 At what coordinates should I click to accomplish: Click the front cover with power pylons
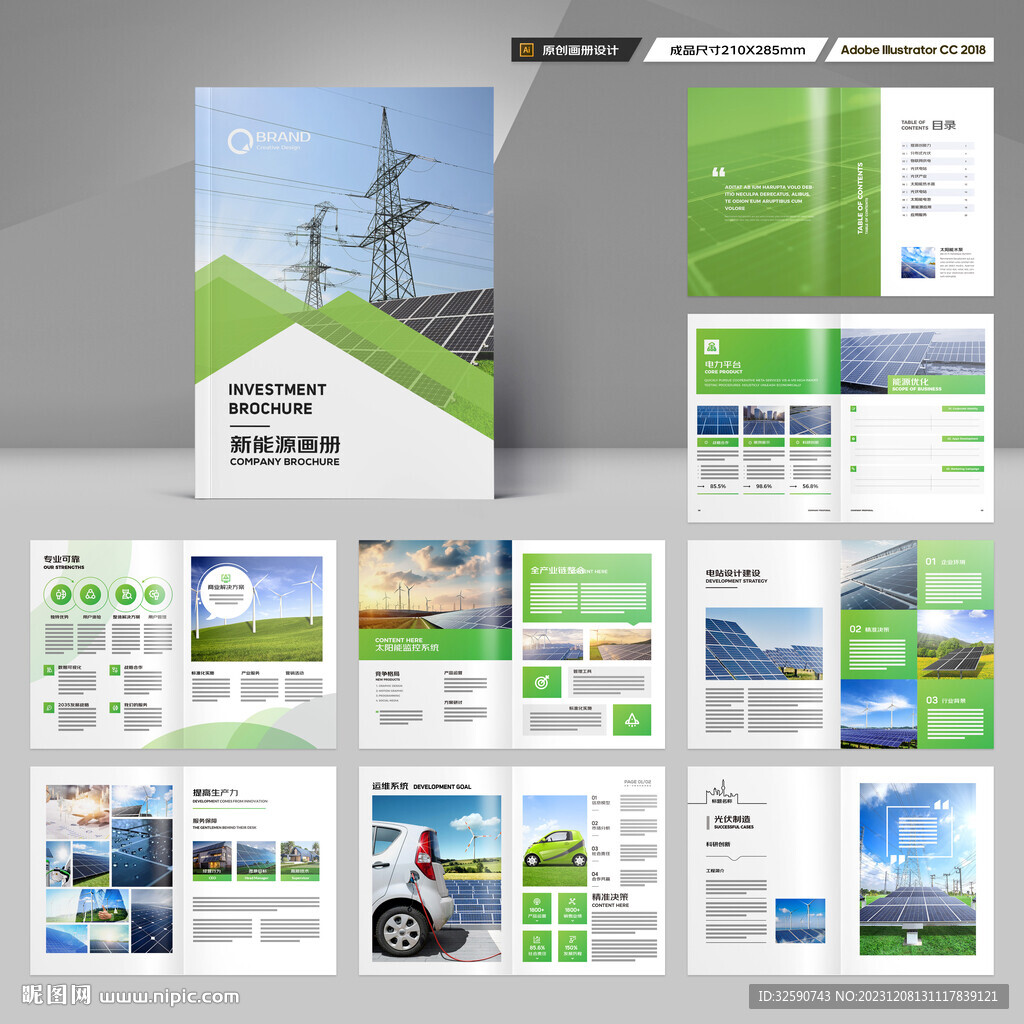(x=344, y=293)
